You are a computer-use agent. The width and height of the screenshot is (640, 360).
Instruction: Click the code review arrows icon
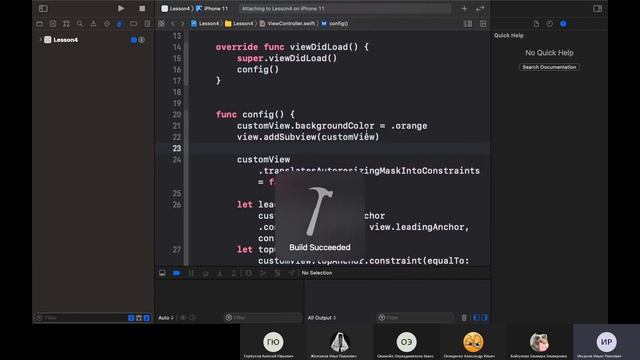coord(480,8)
